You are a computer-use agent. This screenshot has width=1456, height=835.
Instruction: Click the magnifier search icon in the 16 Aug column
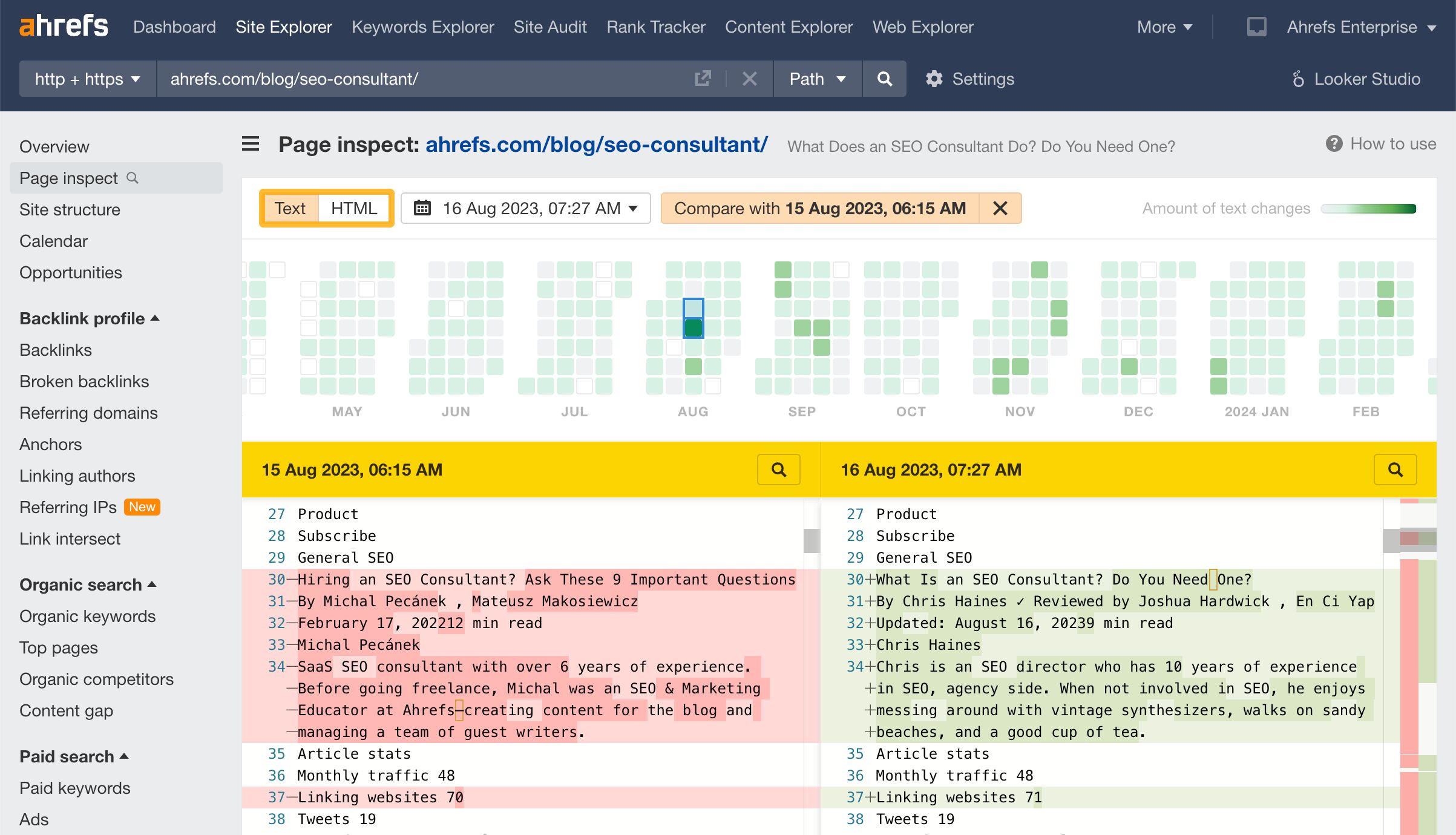click(x=1395, y=469)
